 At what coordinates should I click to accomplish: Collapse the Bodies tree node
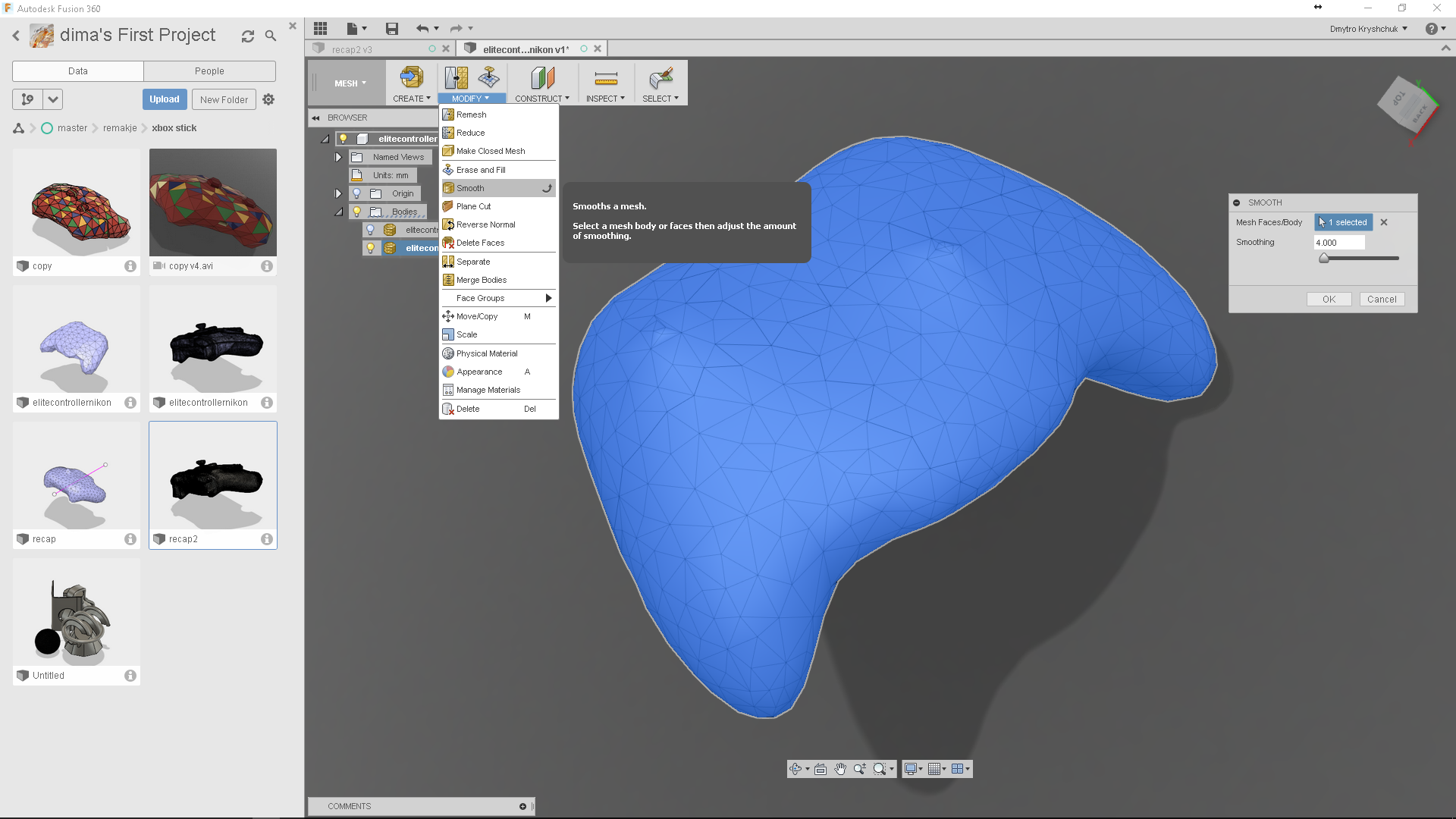pyautogui.click(x=338, y=212)
